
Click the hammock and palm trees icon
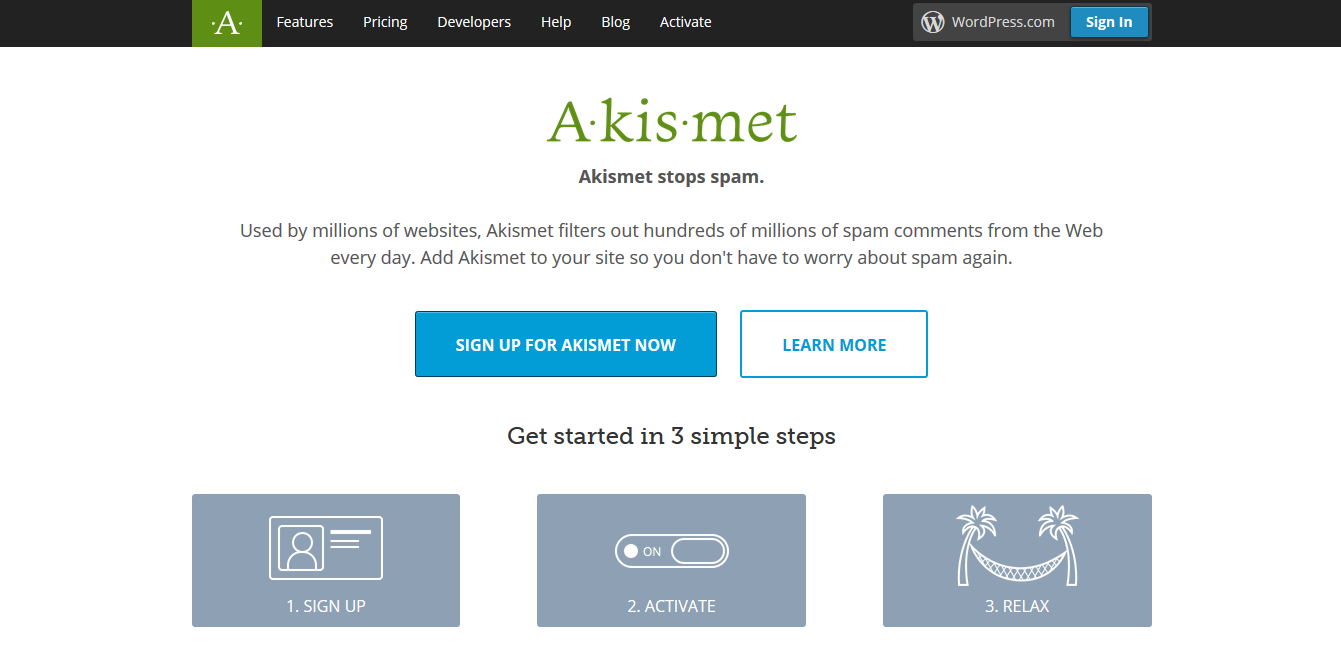point(1017,546)
